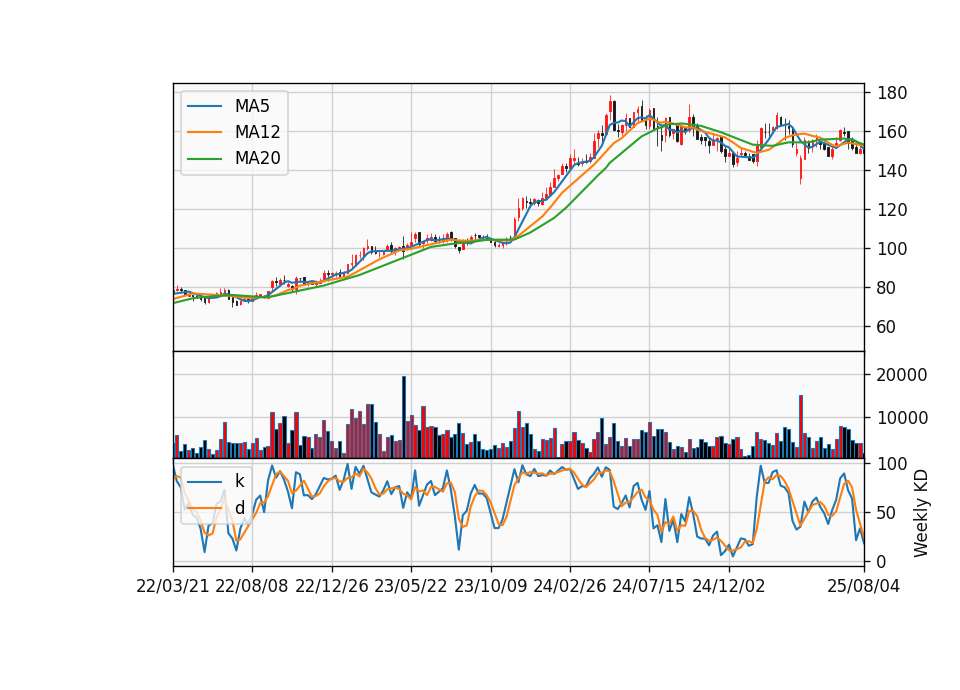Viewport: 960px width, 690px height.
Task: Click the 22/12/26 date label
Action: (332, 586)
